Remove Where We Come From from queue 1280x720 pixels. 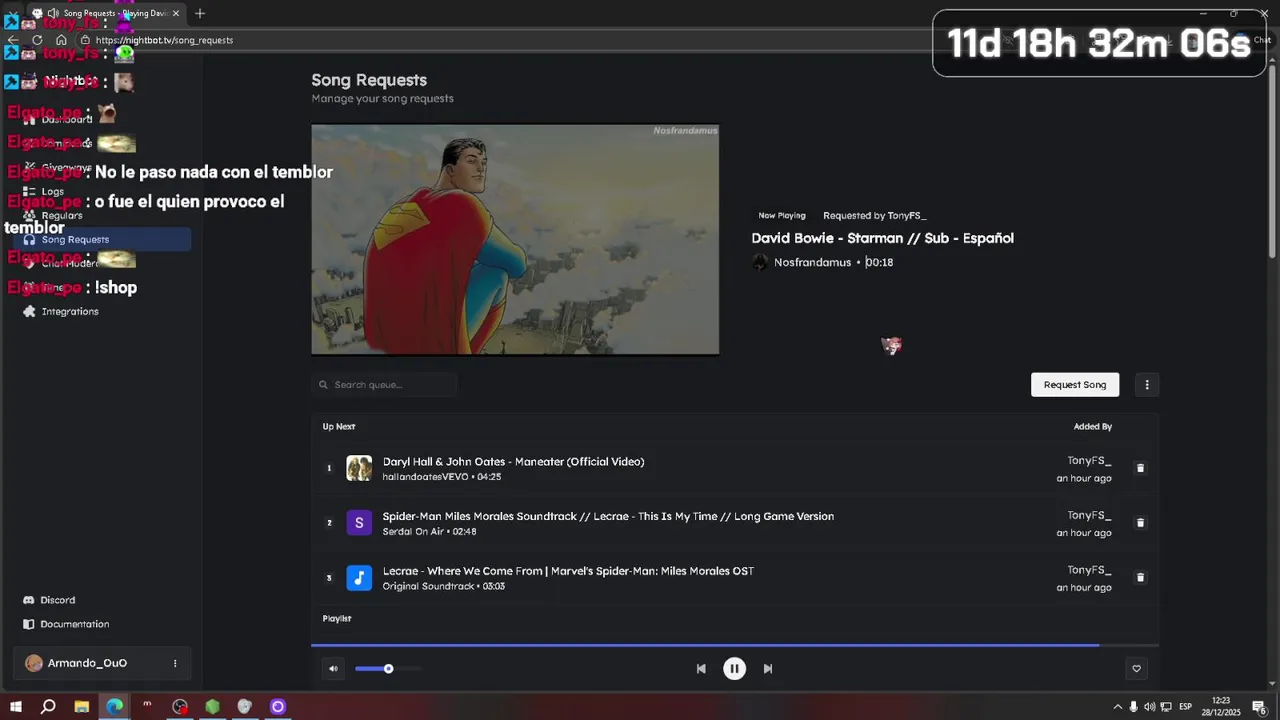1140,578
